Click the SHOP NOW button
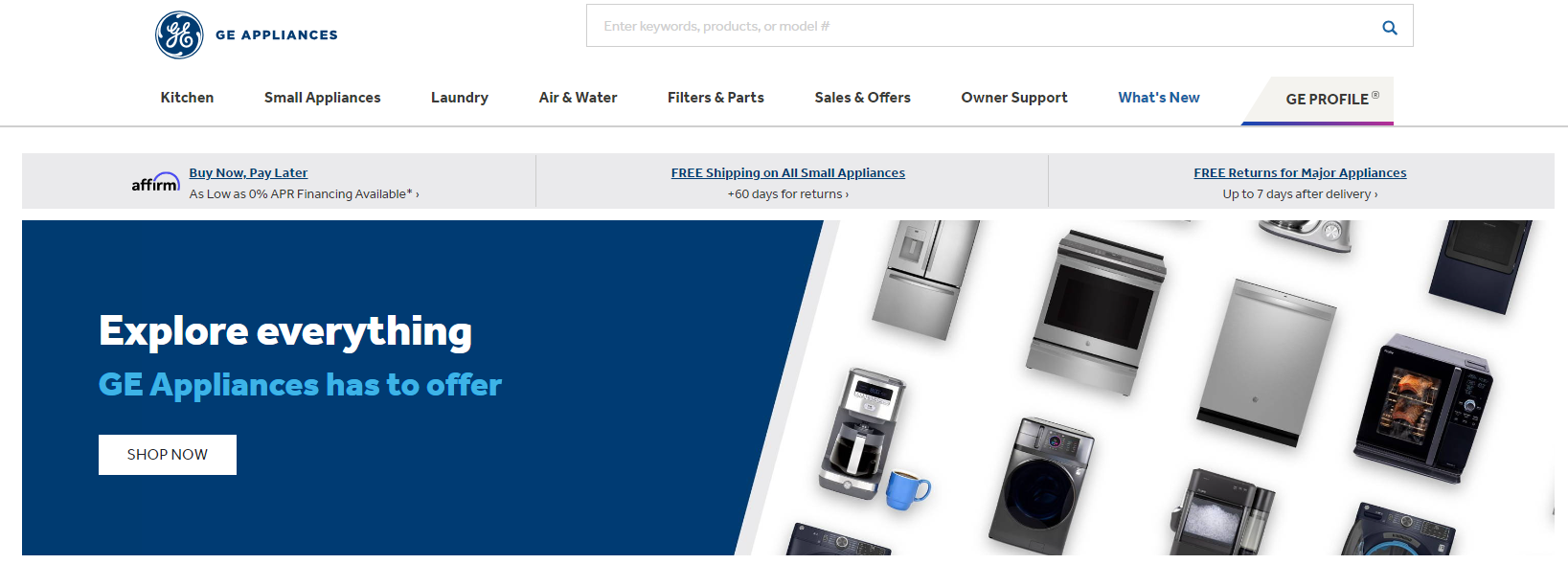Screen dimensions: 1568x564 pos(168,455)
